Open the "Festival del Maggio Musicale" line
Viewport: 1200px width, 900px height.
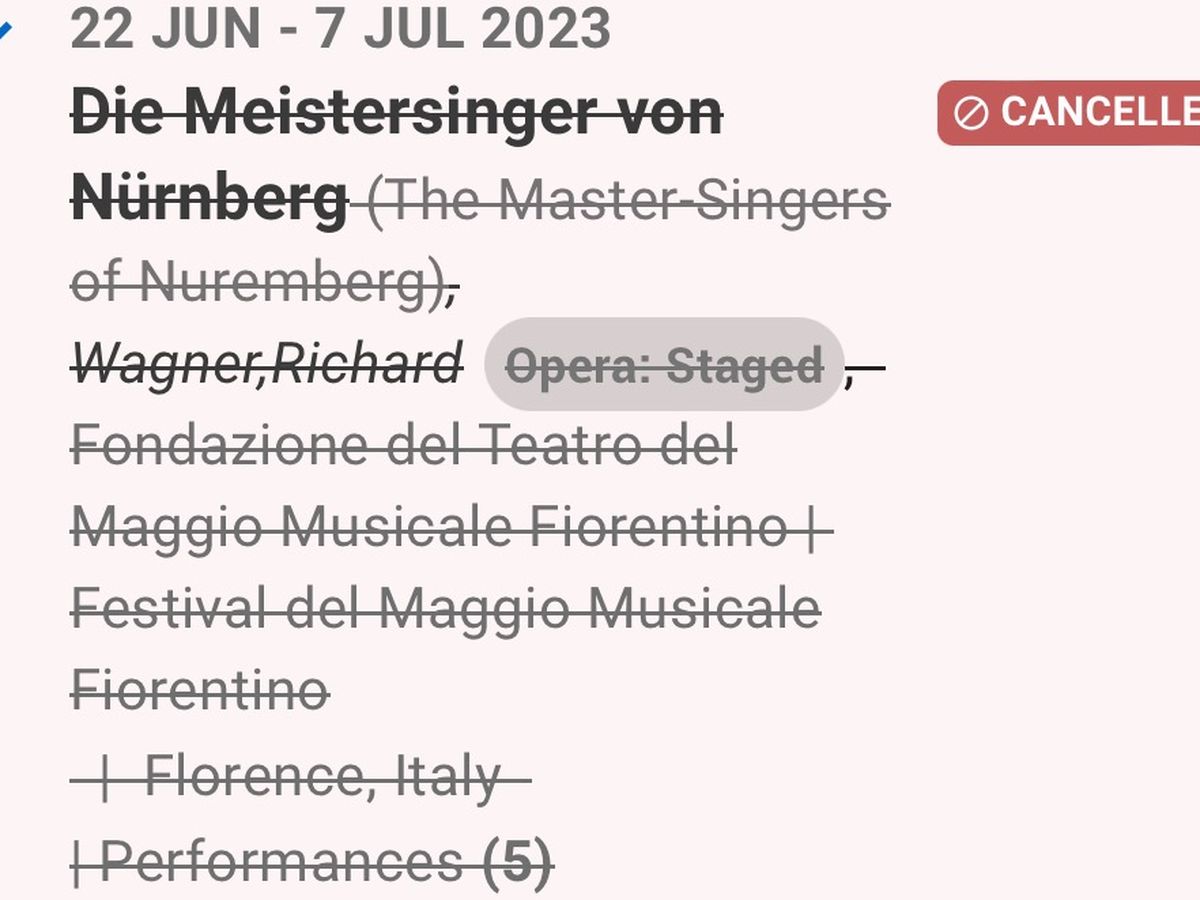coord(445,608)
